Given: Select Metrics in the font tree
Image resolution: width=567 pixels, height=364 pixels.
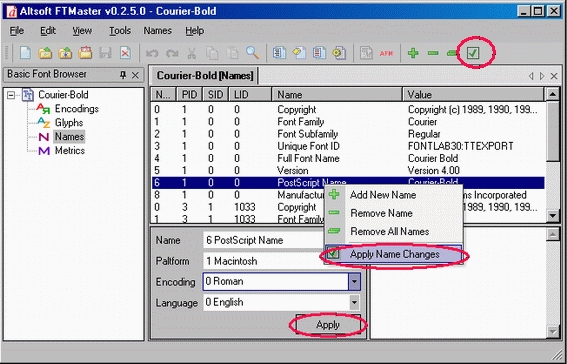Looking at the screenshot, I should coord(69,150).
